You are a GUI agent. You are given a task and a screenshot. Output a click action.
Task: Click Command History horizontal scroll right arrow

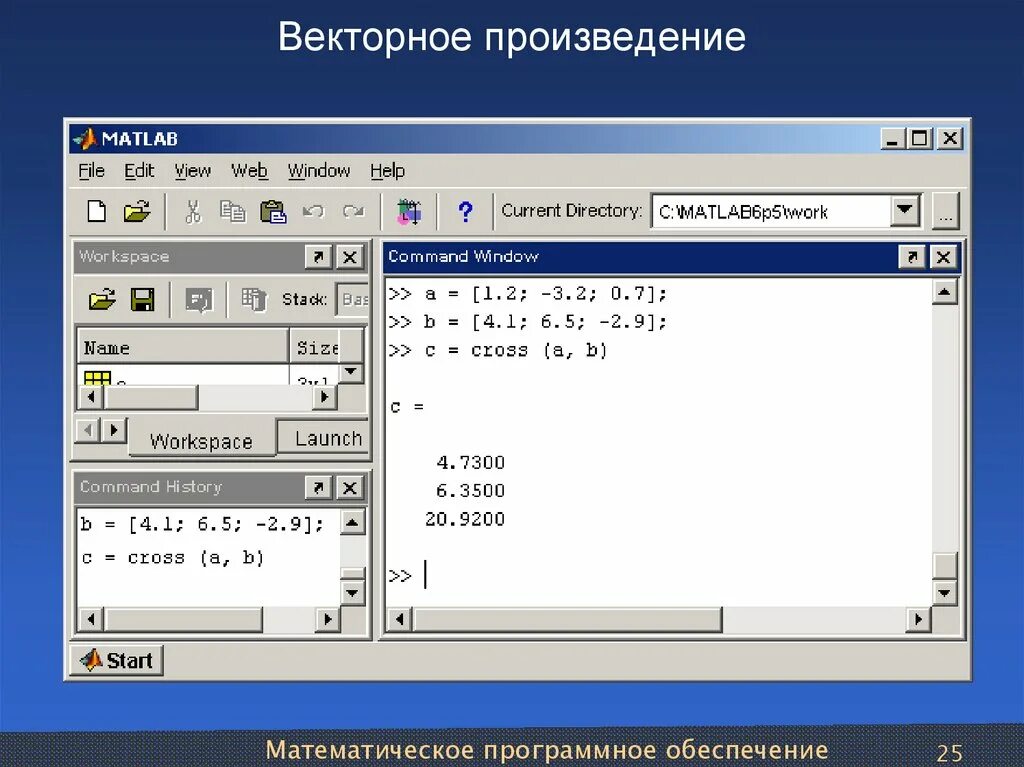(x=328, y=619)
